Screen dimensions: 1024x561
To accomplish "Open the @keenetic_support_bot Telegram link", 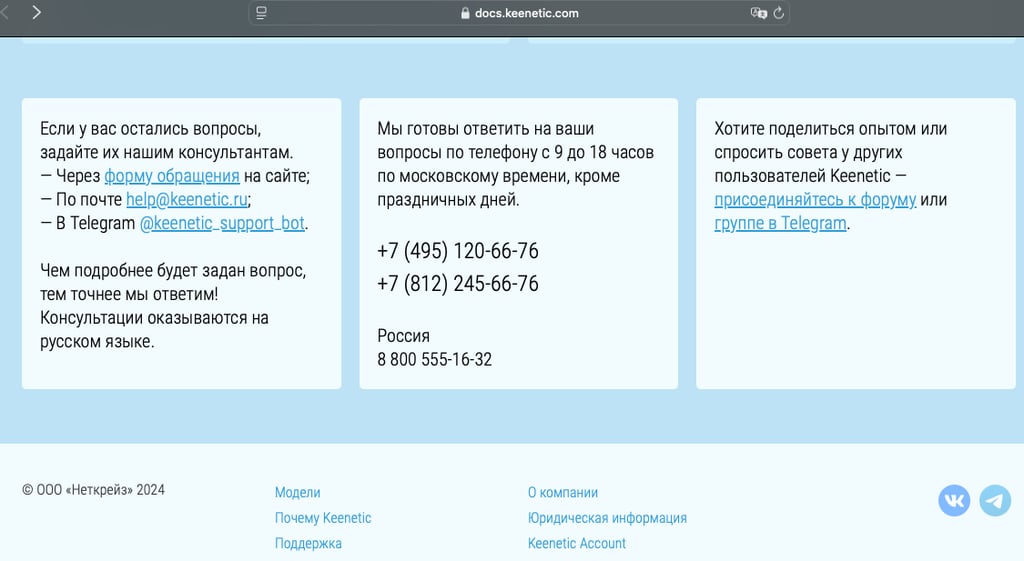I will pyautogui.click(x=222, y=223).
